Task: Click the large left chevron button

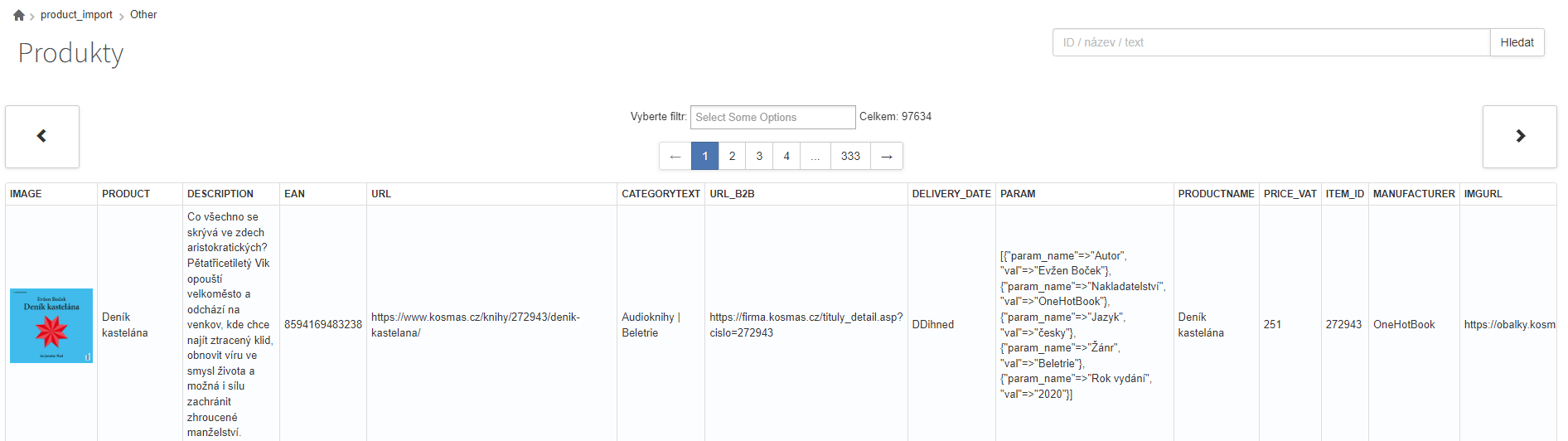Action: (x=42, y=136)
